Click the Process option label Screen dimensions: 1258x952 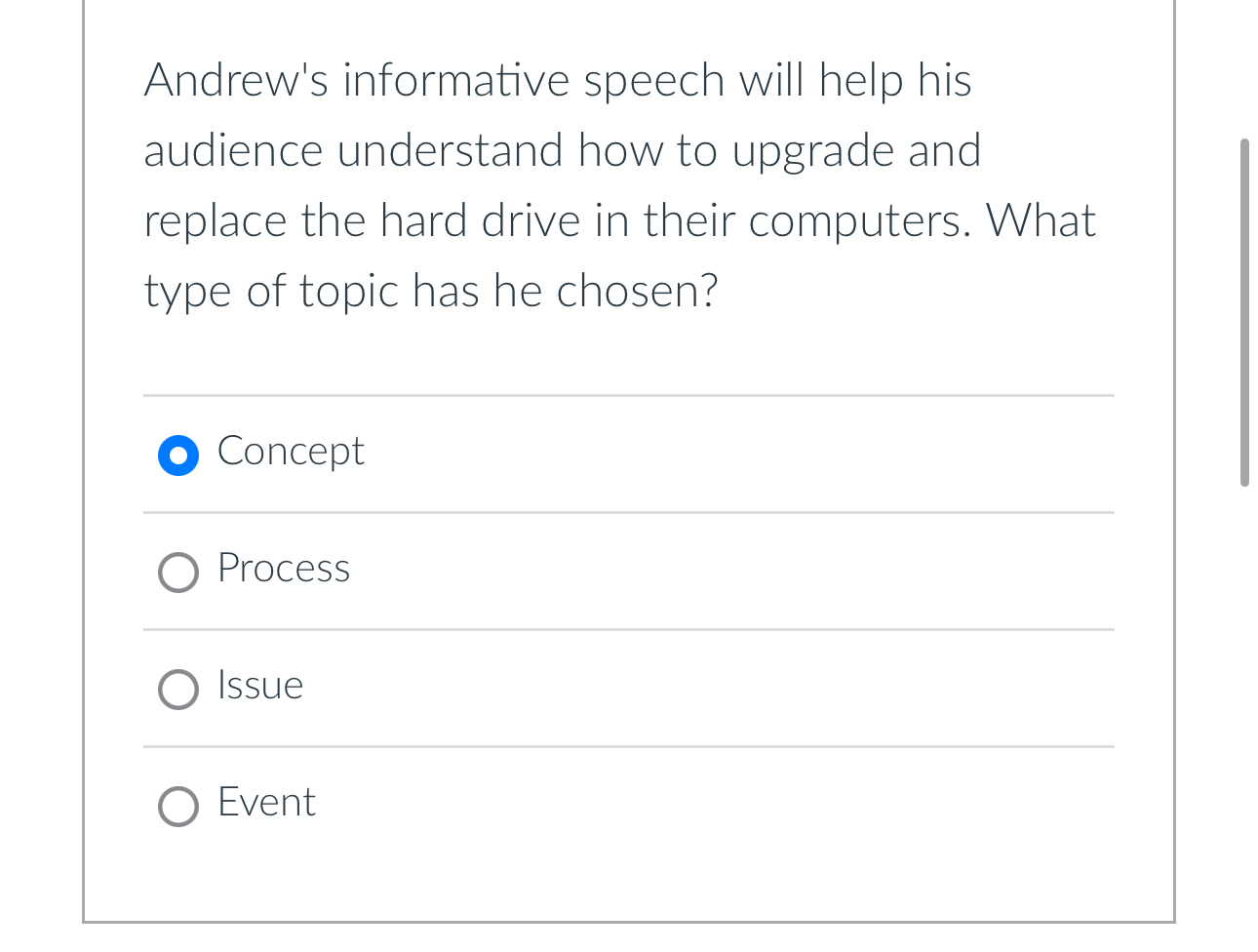tap(283, 569)
